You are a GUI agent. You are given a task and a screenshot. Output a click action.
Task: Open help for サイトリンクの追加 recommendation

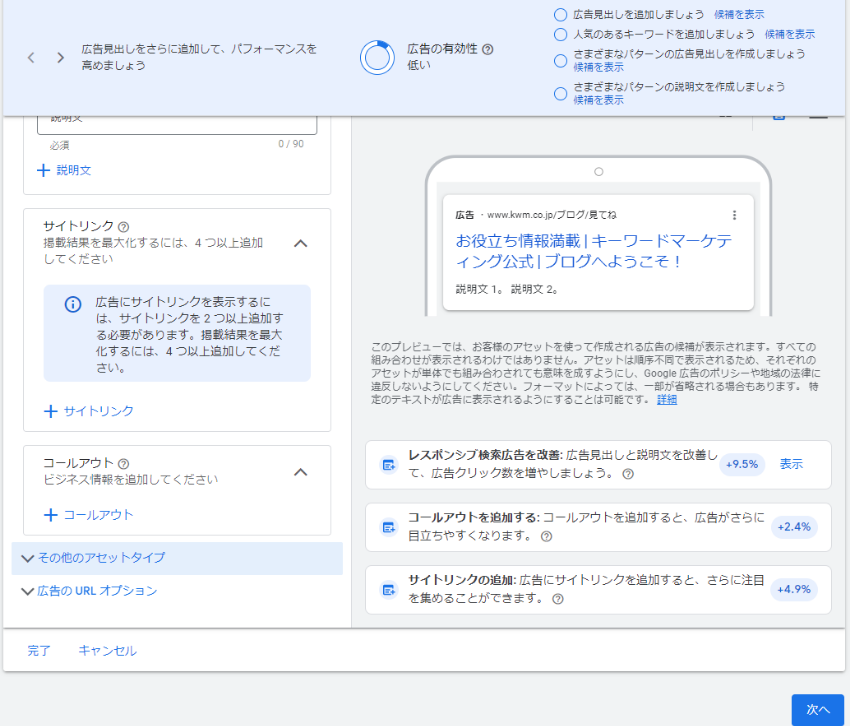(558, 599)
